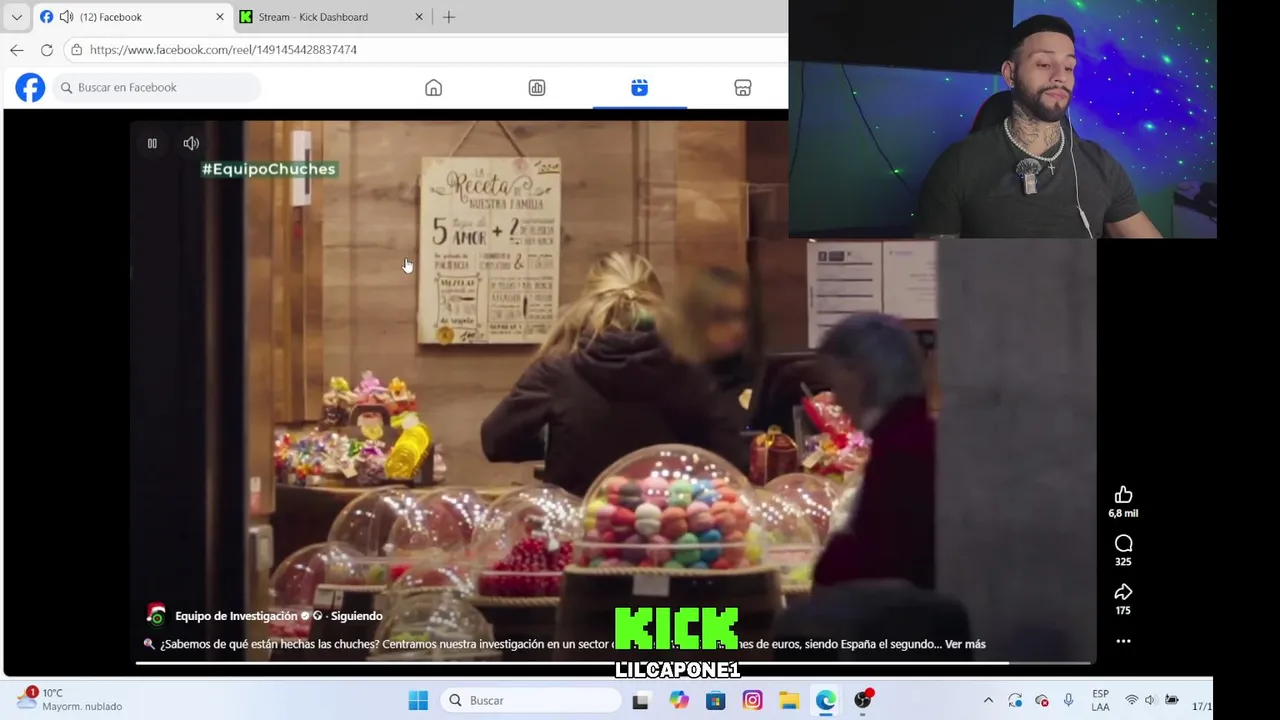This screenshot has width=1280, height=720.
Task: Go to Facebook home feed
Action: point(433,88)
